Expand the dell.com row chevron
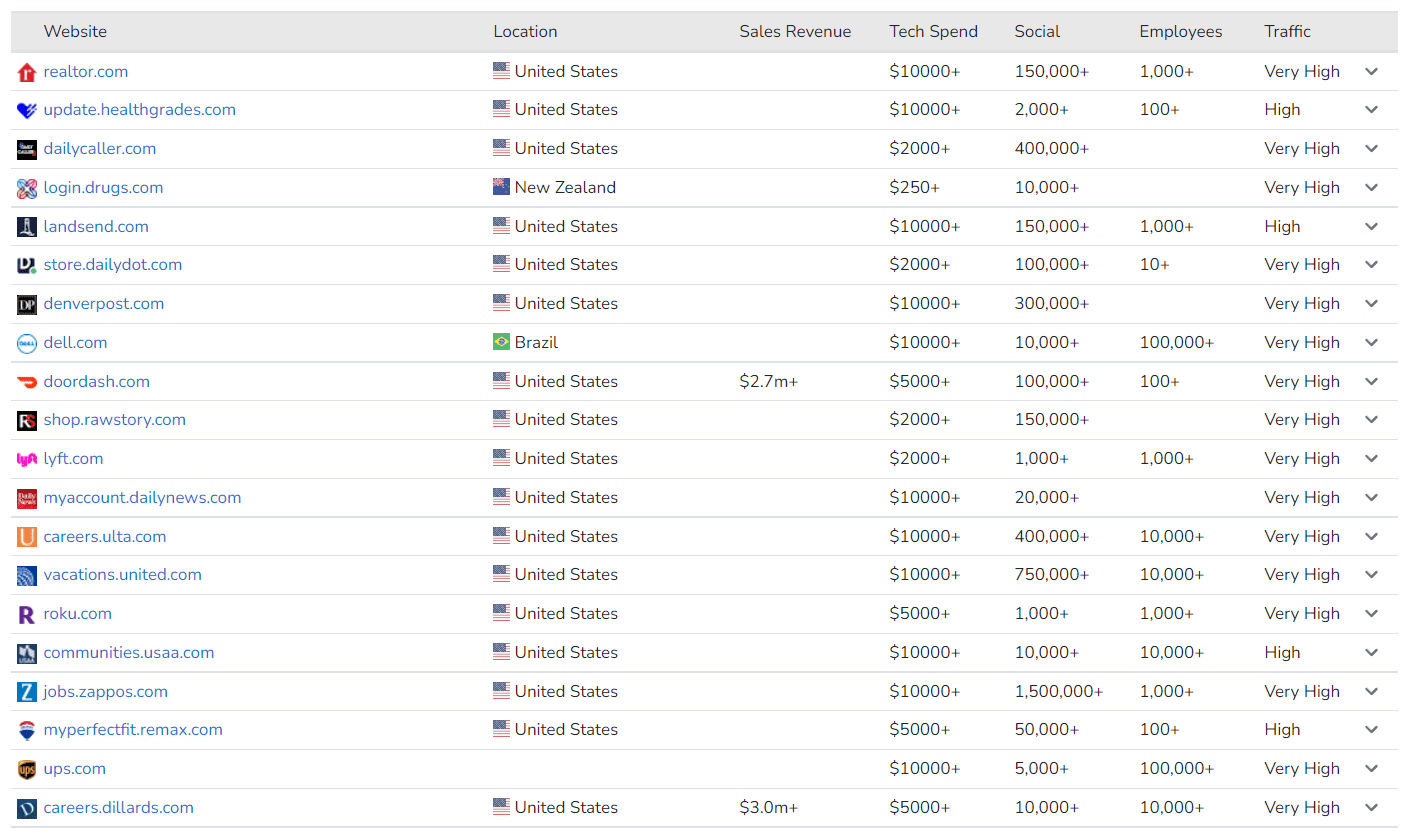The width and height of the screenshot is (1407, 828). [x=1372, y=343]
